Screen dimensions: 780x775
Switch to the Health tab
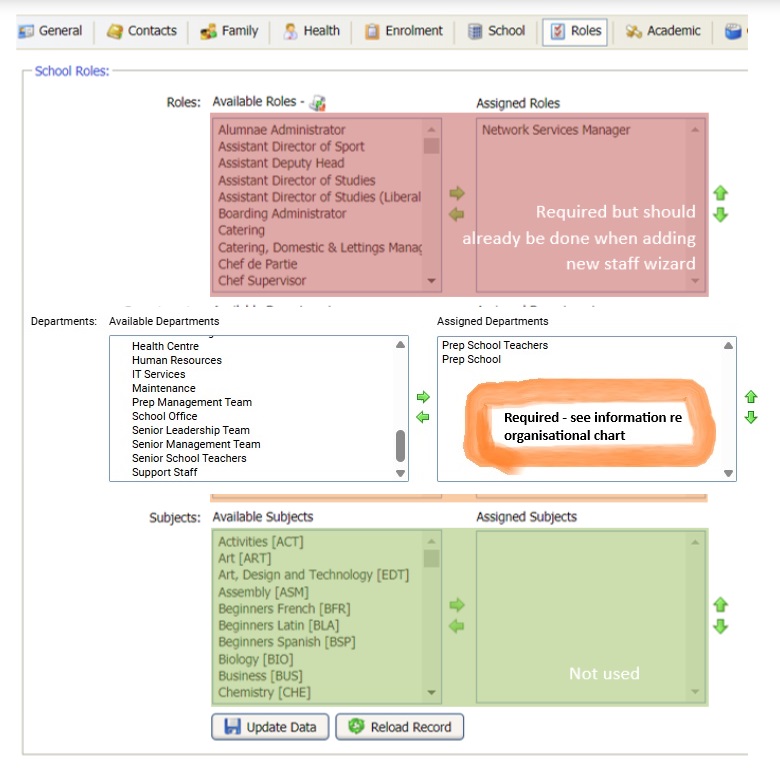(x=311, y=31)
